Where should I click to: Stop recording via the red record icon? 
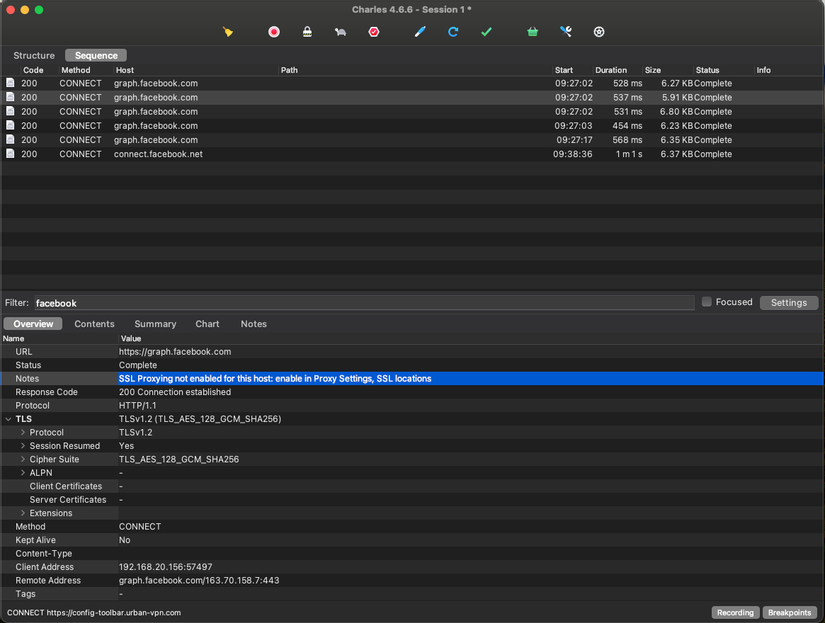(273, 31)
